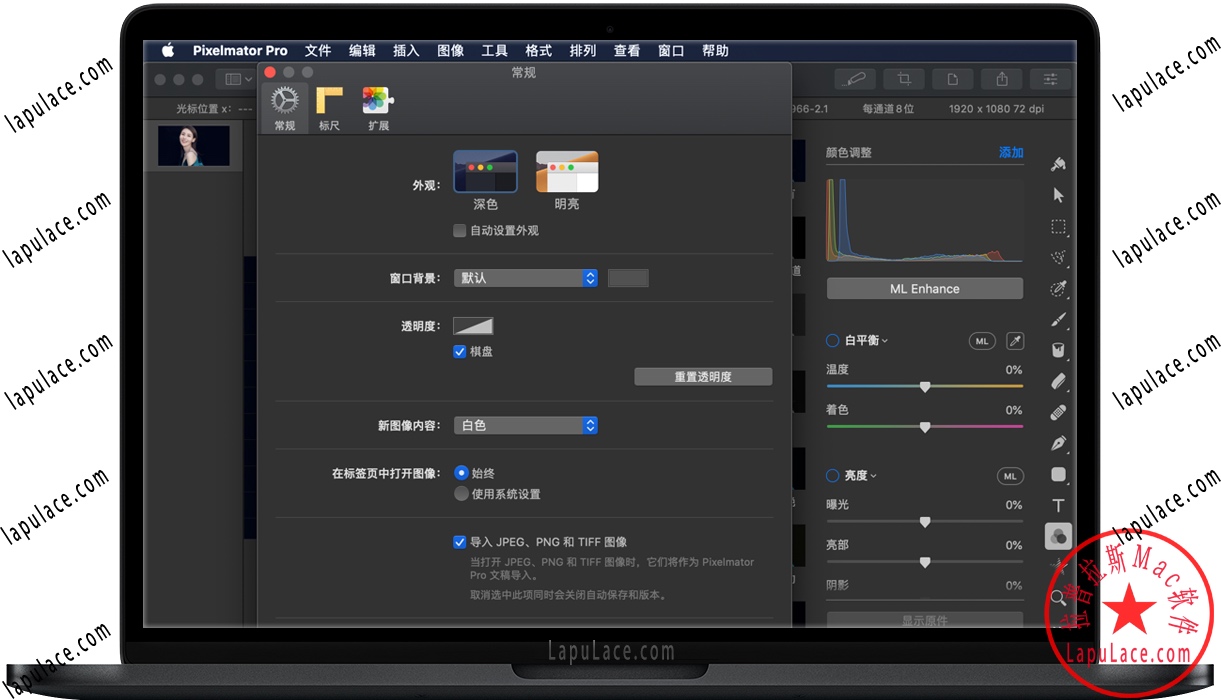This screenshot has width=1221, height=700.
Task: Select the Arrange arrow tool
Action: click(x=1058, y=195)
